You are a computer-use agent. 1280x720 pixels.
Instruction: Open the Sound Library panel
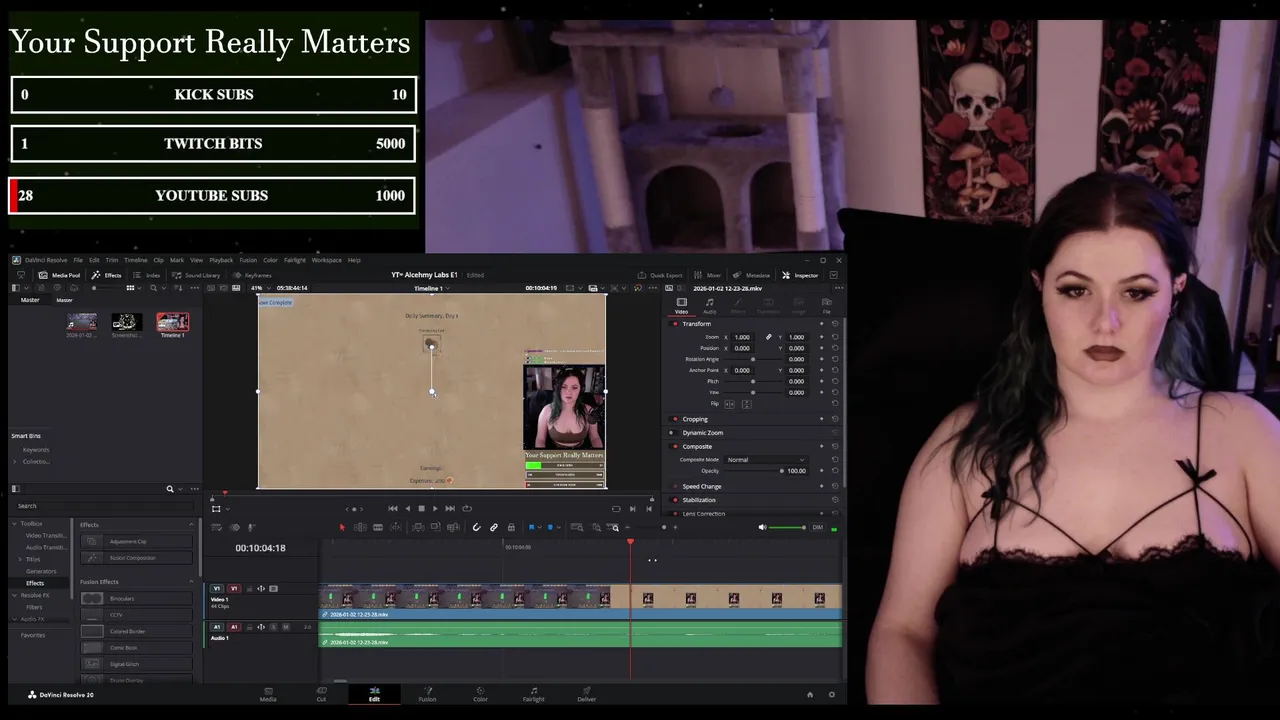196,275
